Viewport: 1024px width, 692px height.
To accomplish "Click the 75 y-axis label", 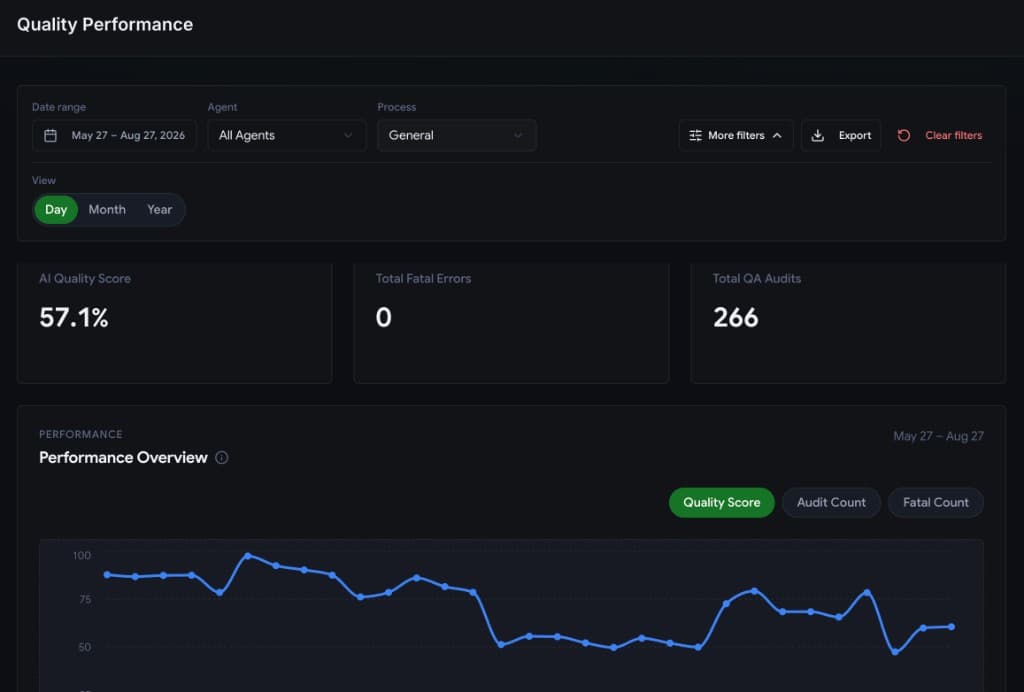I will [85, 599].
